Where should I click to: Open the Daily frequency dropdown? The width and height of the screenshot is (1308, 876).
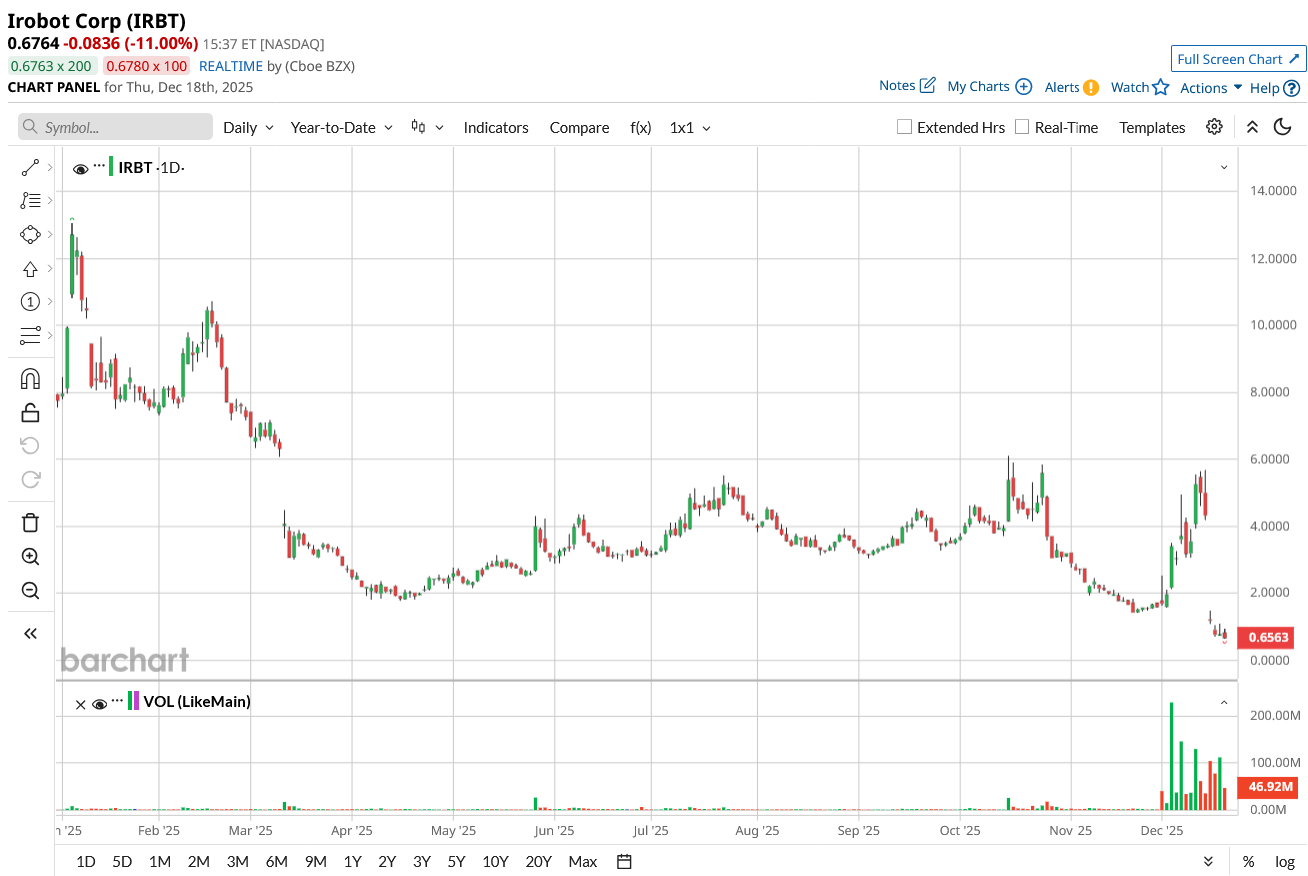coord(248,127)
